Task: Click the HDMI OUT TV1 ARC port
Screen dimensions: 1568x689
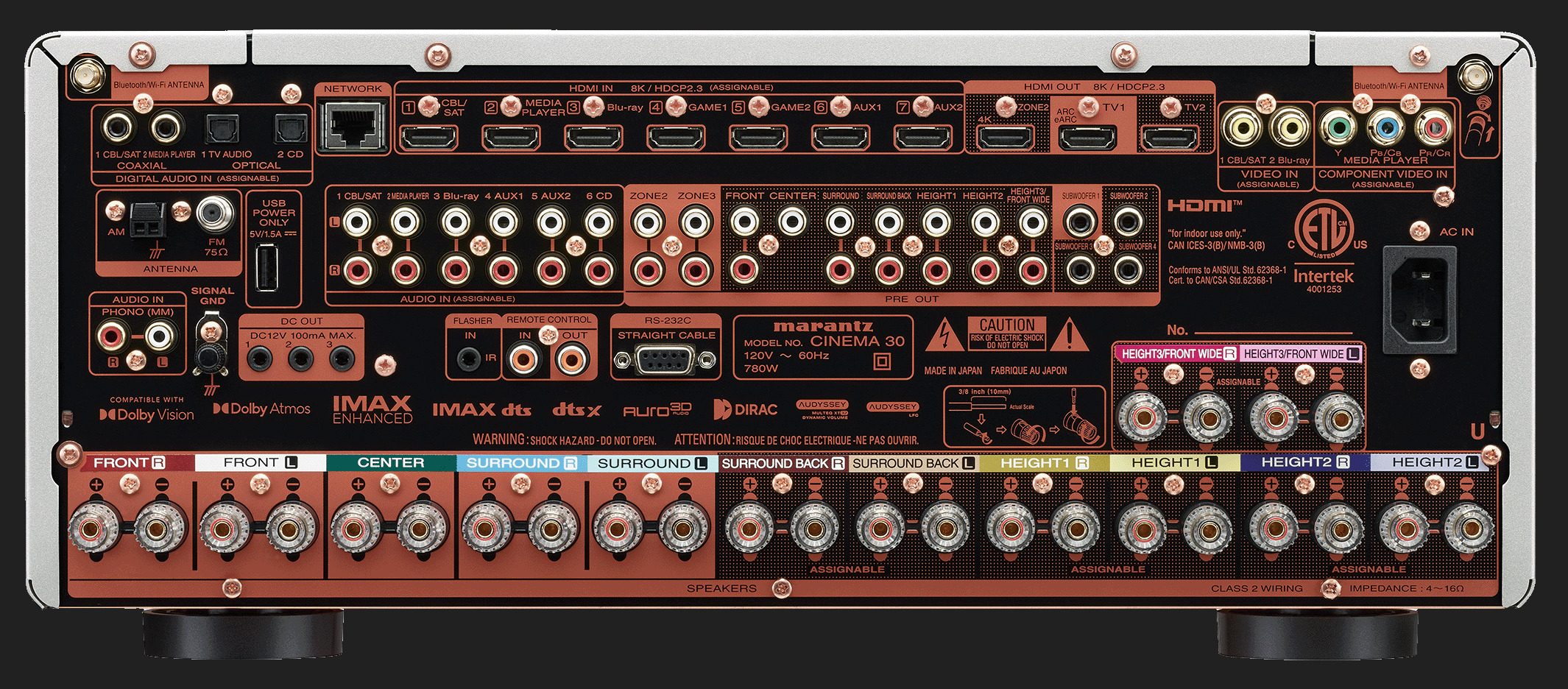Action: coord(1087,138)
